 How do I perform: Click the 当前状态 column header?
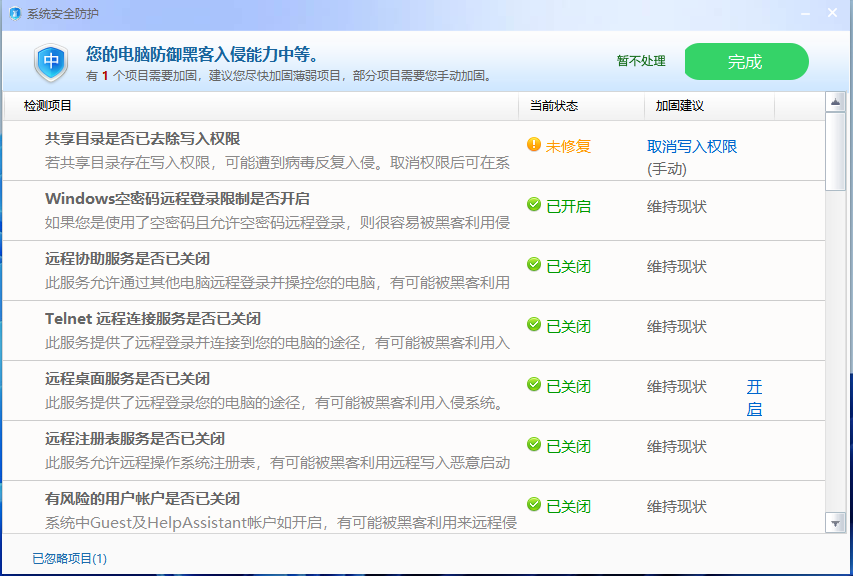click(554, 106)
